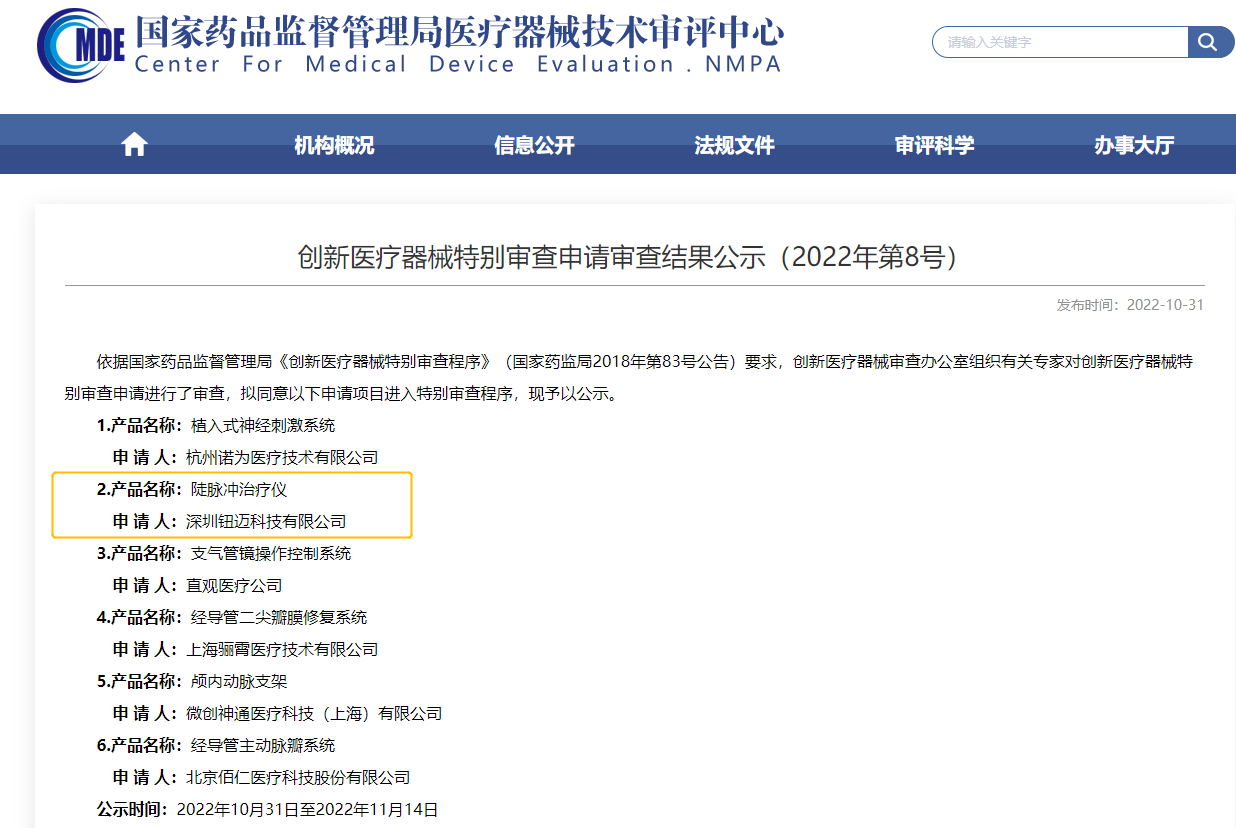Click product name 植入式神经刺激系统
Image resolution: width=1236 pixels, height=828 pixels.
click(263, 426)
